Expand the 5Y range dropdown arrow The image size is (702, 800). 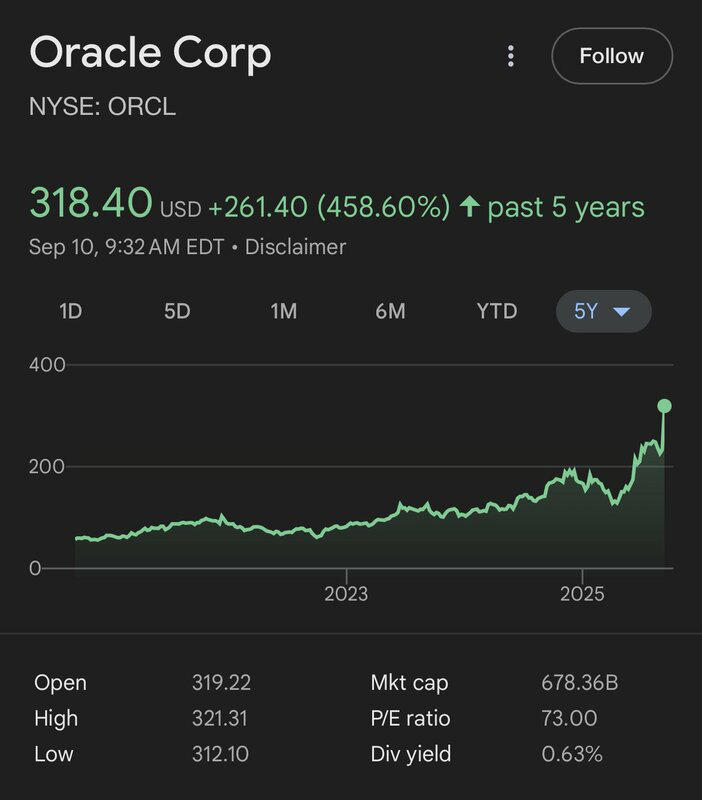621,312
